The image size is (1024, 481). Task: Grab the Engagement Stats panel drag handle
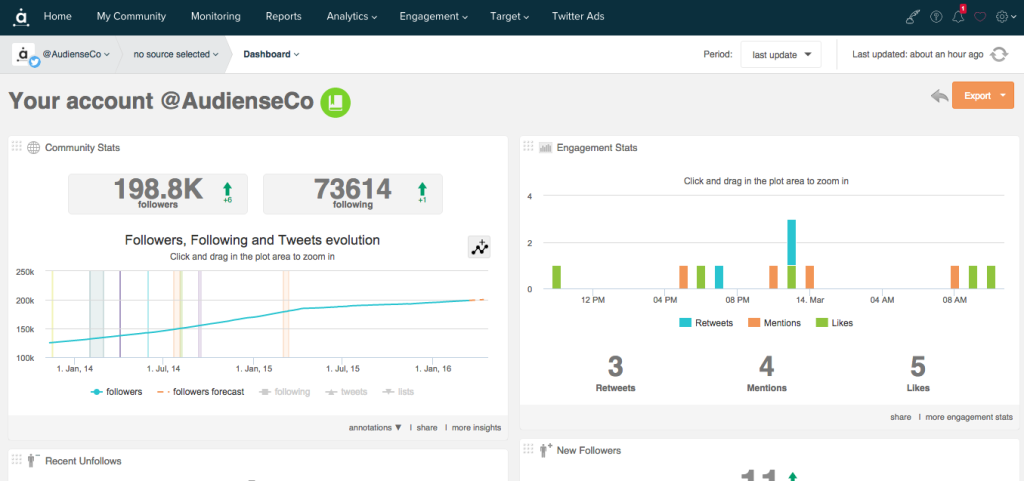pos(529,147)
